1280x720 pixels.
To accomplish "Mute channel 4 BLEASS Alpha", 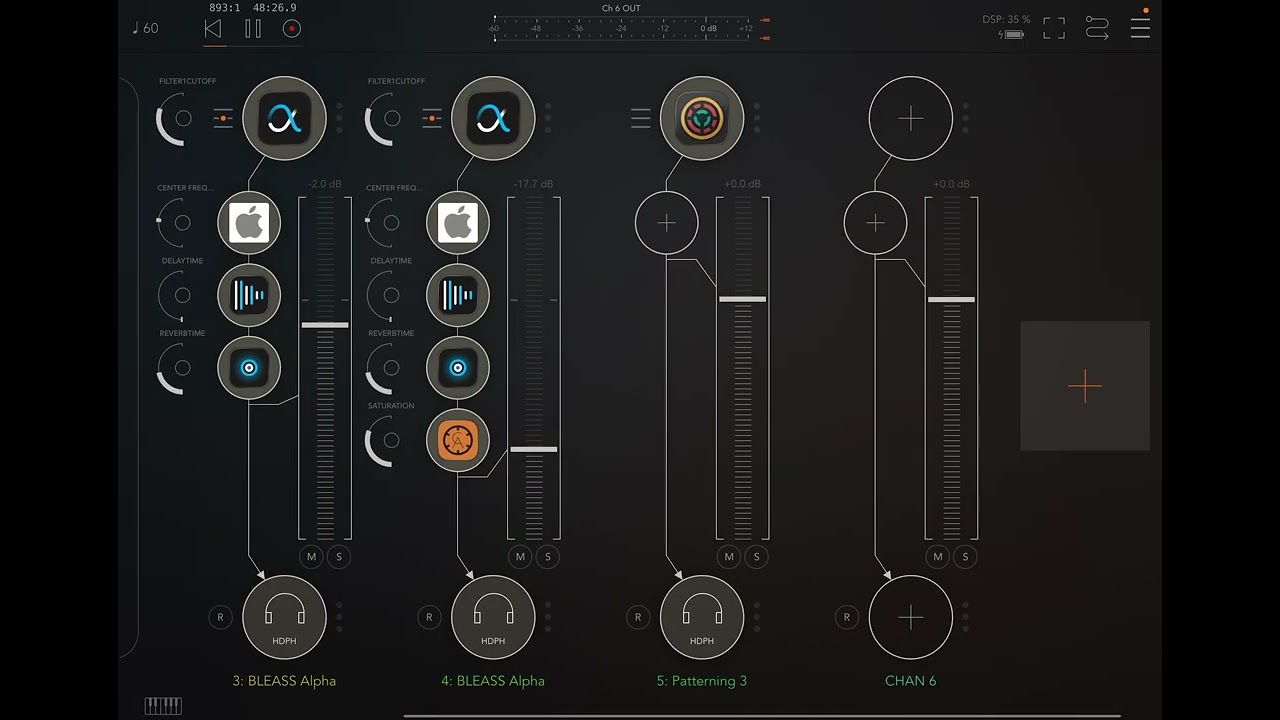I will pos(520,557).
